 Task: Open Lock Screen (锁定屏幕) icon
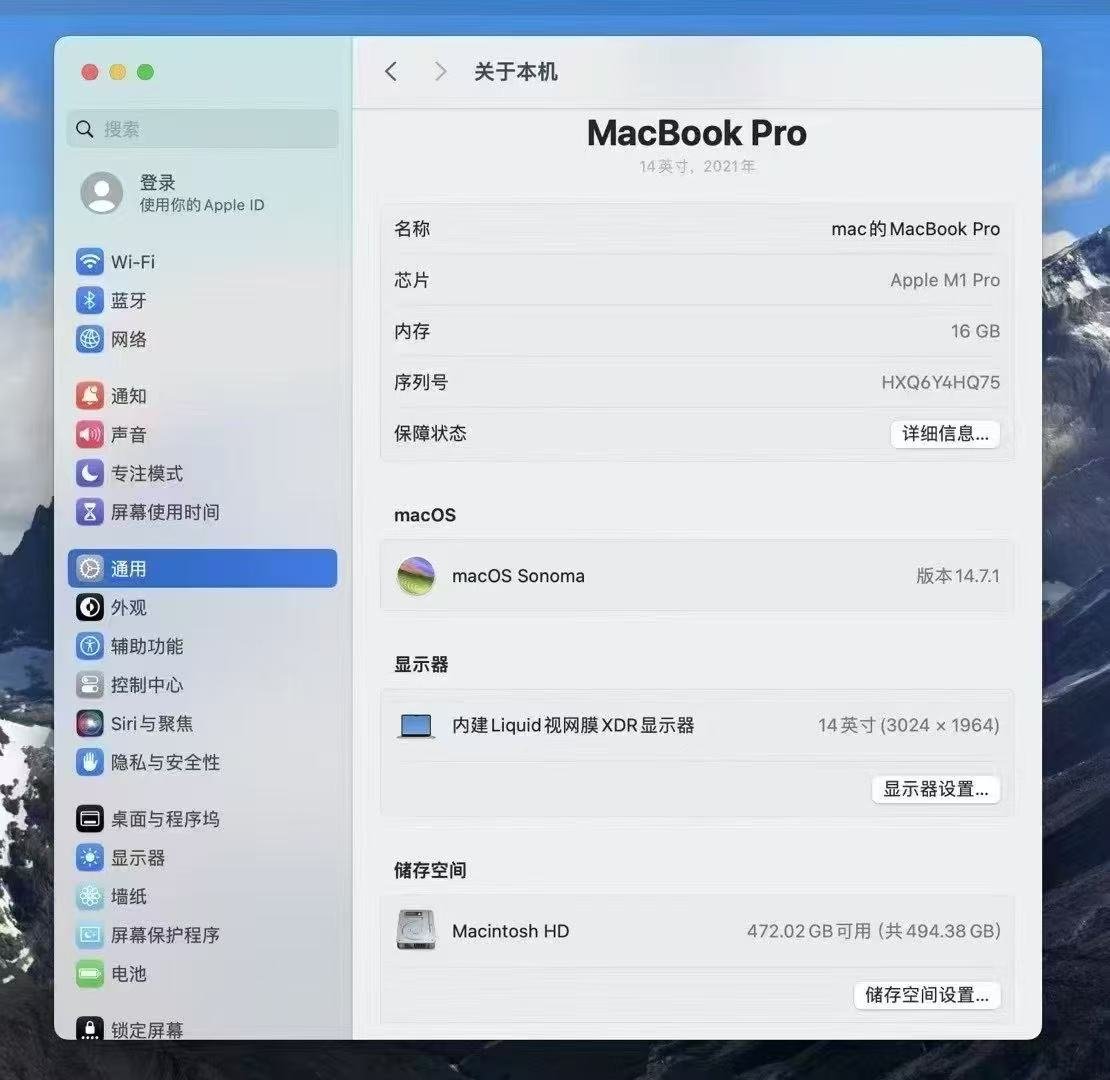(89, 1028)
